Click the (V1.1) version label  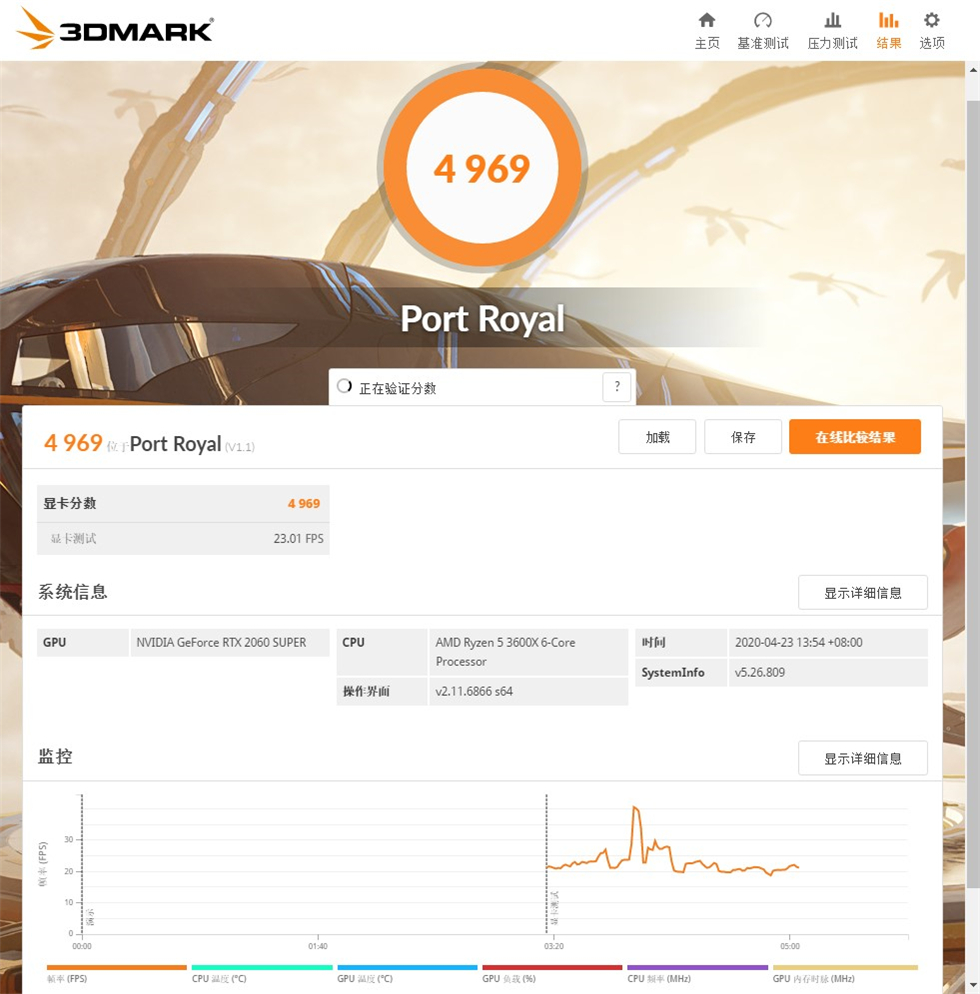[240, 447]
